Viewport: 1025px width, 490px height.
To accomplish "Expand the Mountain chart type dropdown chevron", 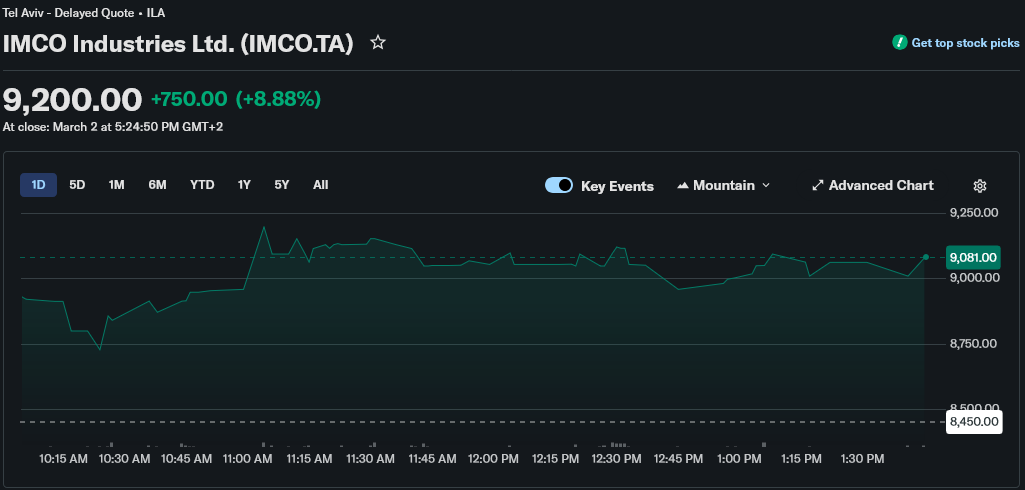I will [765, 186].
